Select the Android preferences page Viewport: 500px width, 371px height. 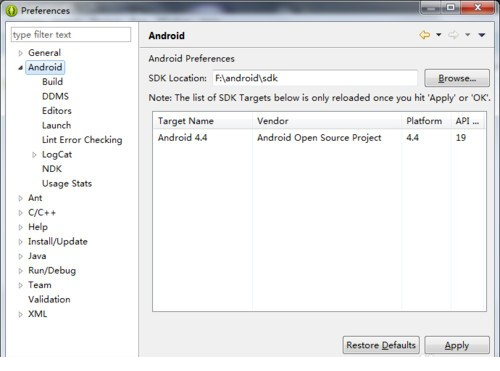click(x=45, y=67)
